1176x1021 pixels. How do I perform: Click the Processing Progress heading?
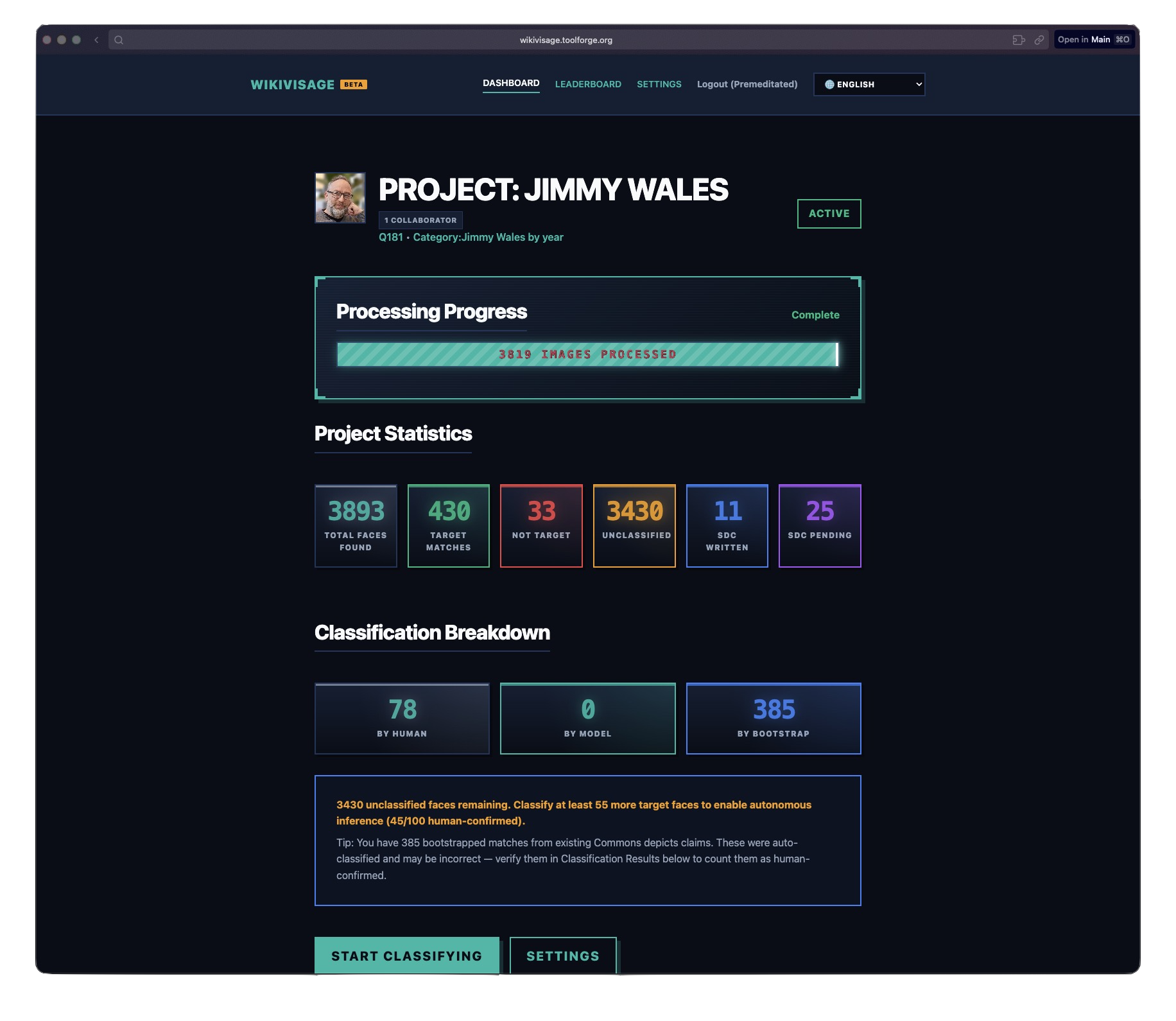[x=431, y=311]
